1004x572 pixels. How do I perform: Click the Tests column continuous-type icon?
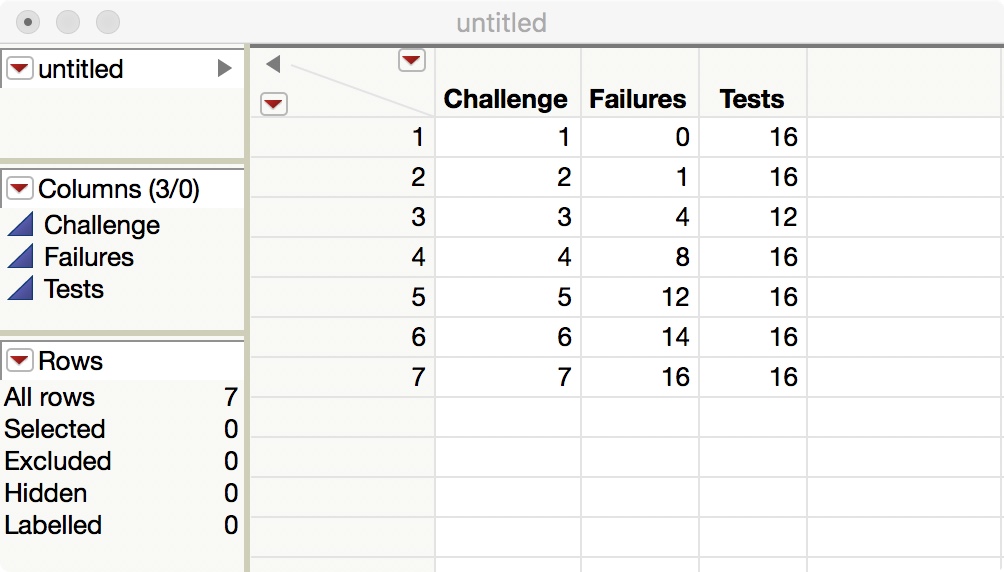[20, 289]
